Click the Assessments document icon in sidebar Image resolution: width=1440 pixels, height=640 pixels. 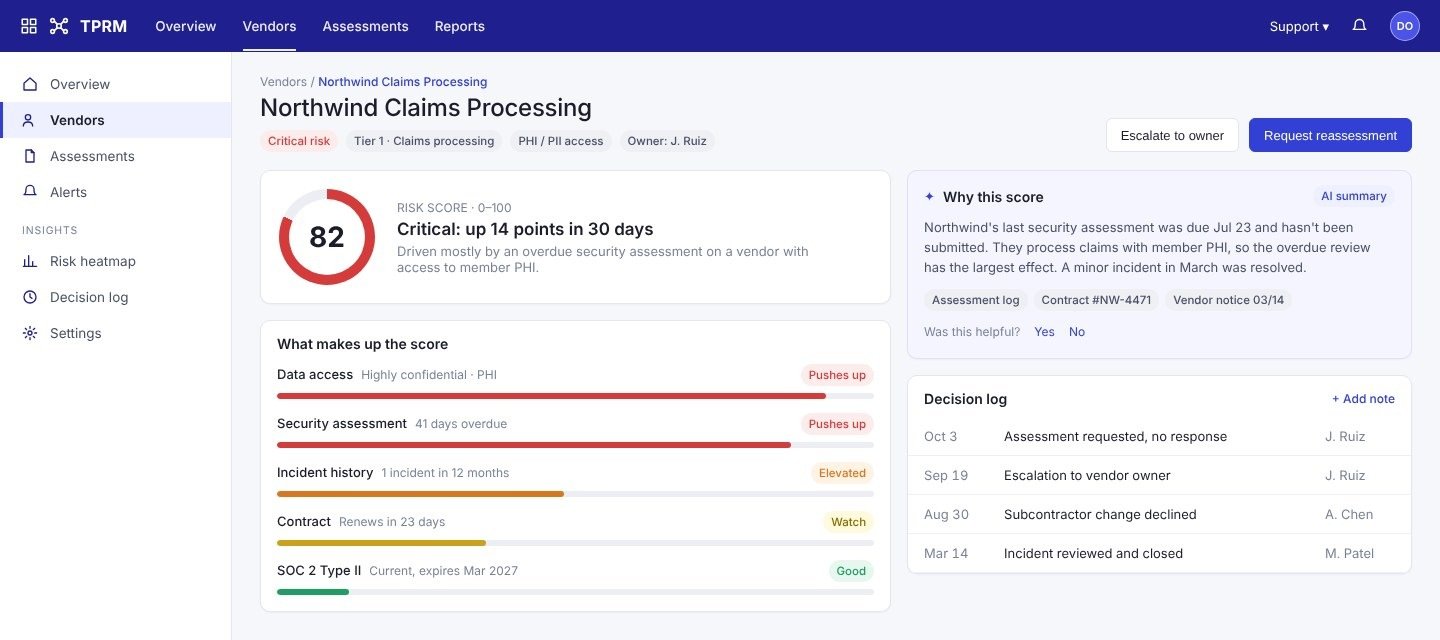(x=30, y=156)
